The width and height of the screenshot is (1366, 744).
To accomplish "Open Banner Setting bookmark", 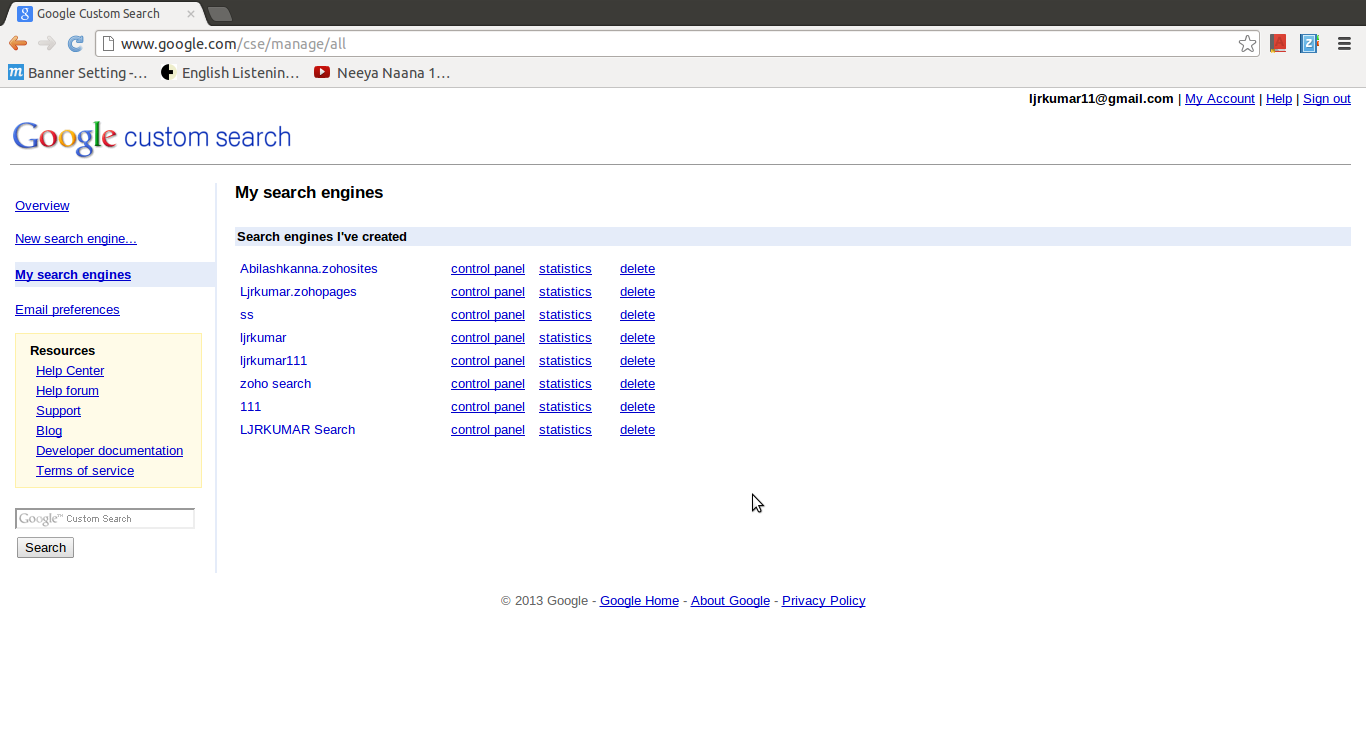I will tap(77, 72).
